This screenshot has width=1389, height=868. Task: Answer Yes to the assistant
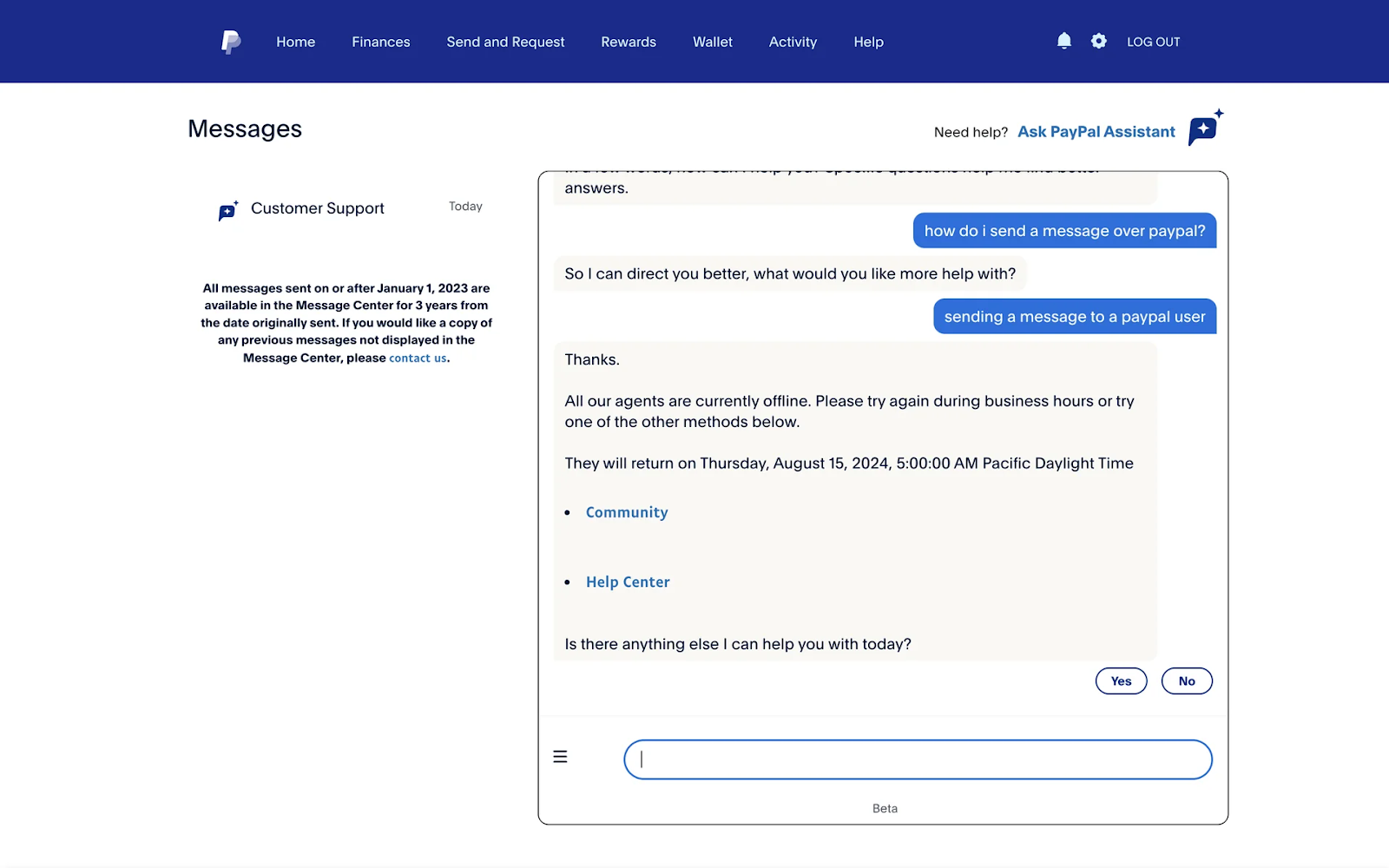pyautogui.click(x=1121, y=681)
